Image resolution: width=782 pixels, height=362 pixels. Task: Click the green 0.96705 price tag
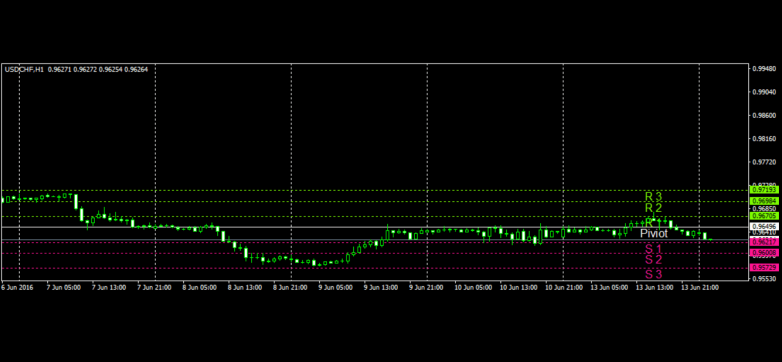point(764,216)
